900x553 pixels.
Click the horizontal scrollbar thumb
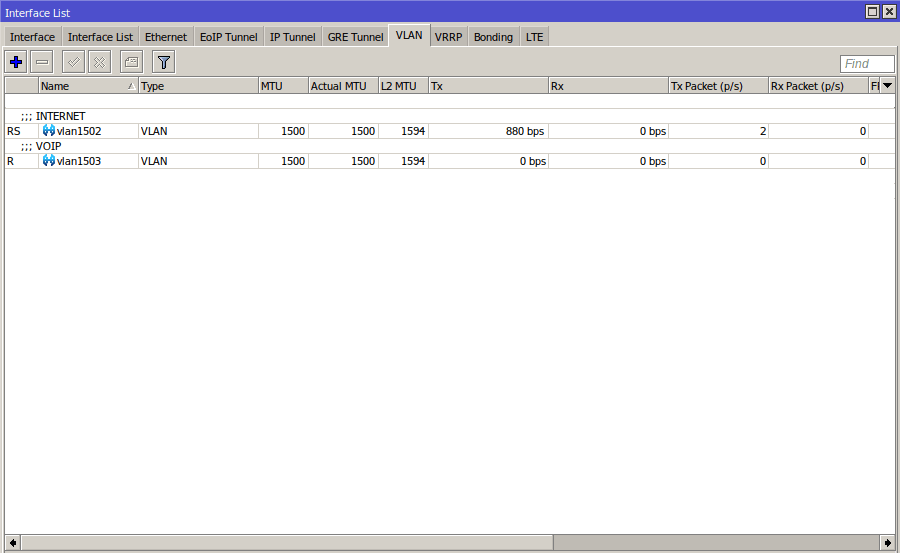point(284,542)
